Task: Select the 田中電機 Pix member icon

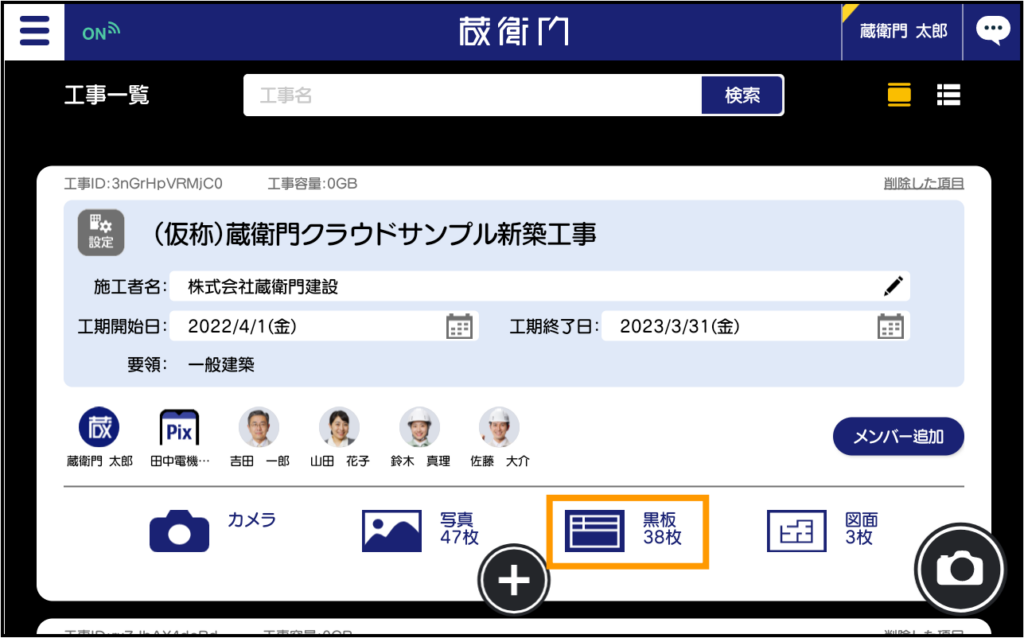Action: 180,428
